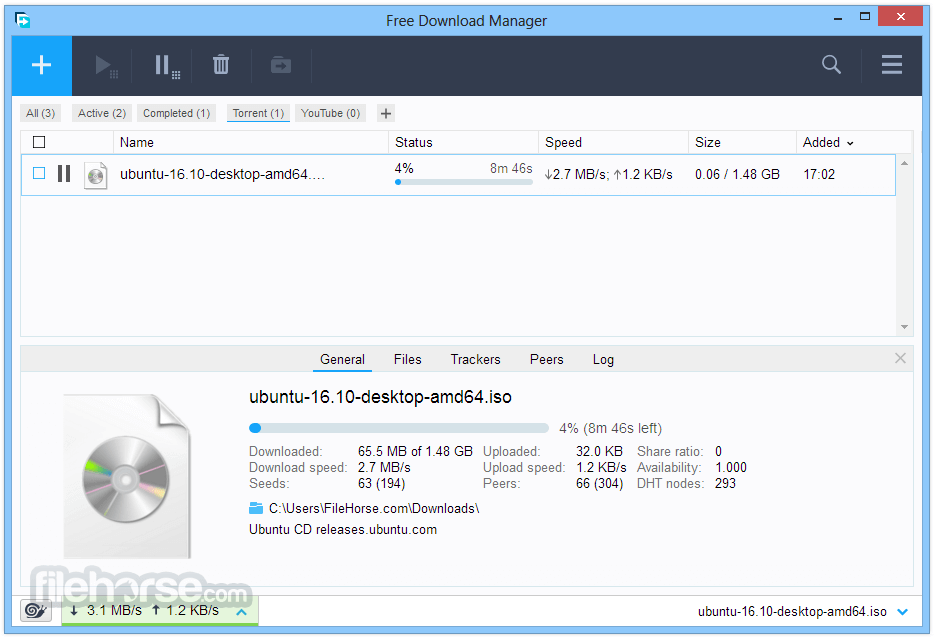The width and height of the screenshot is (935, 638).
Task: Click the move-to-folder toolbar icon
Action: (281, 64)
